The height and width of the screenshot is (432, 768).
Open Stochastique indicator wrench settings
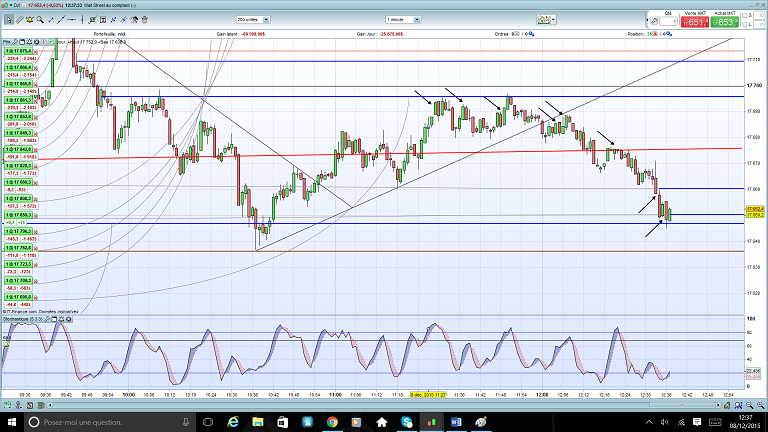pos(47,319)
